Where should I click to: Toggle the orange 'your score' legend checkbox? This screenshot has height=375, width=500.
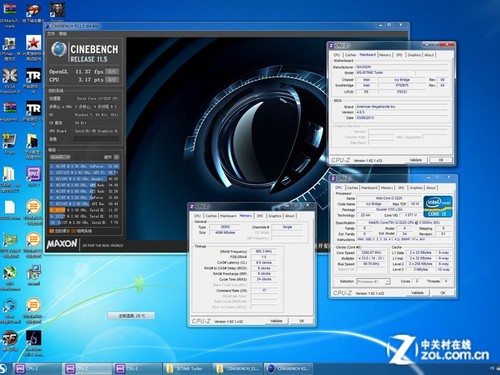[x=51, y=231]
